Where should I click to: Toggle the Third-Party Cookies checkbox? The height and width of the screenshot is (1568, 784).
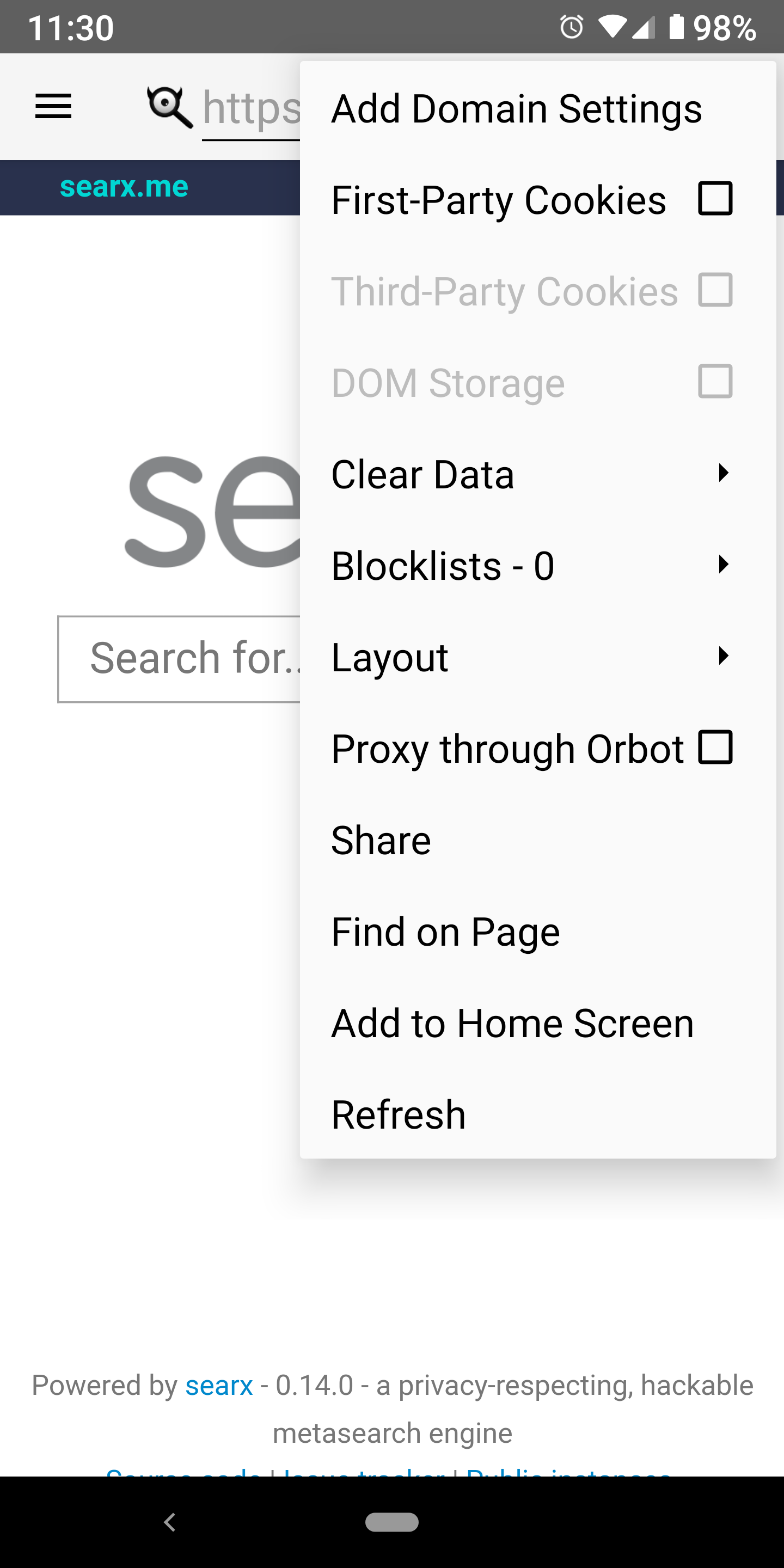(x=715, y=290)
